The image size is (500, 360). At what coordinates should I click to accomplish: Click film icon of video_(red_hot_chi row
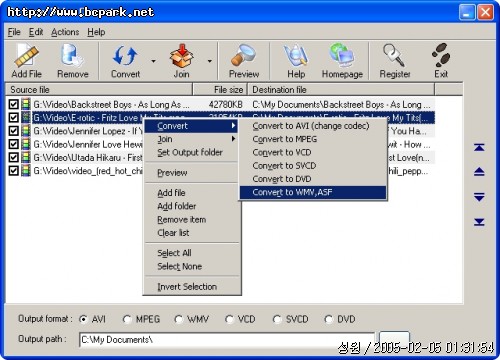click(26, 171)
